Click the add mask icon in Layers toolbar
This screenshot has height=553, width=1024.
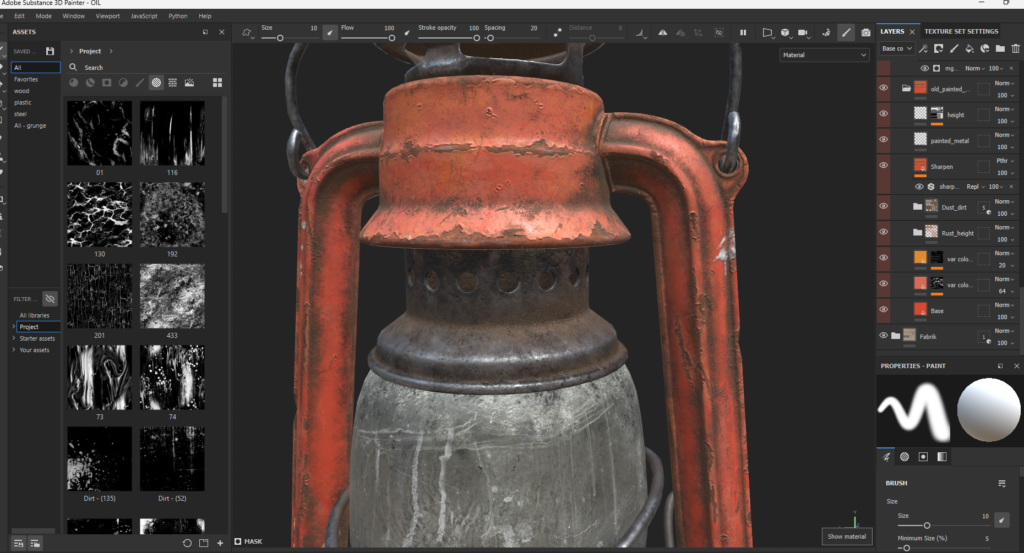pos(938,48)
